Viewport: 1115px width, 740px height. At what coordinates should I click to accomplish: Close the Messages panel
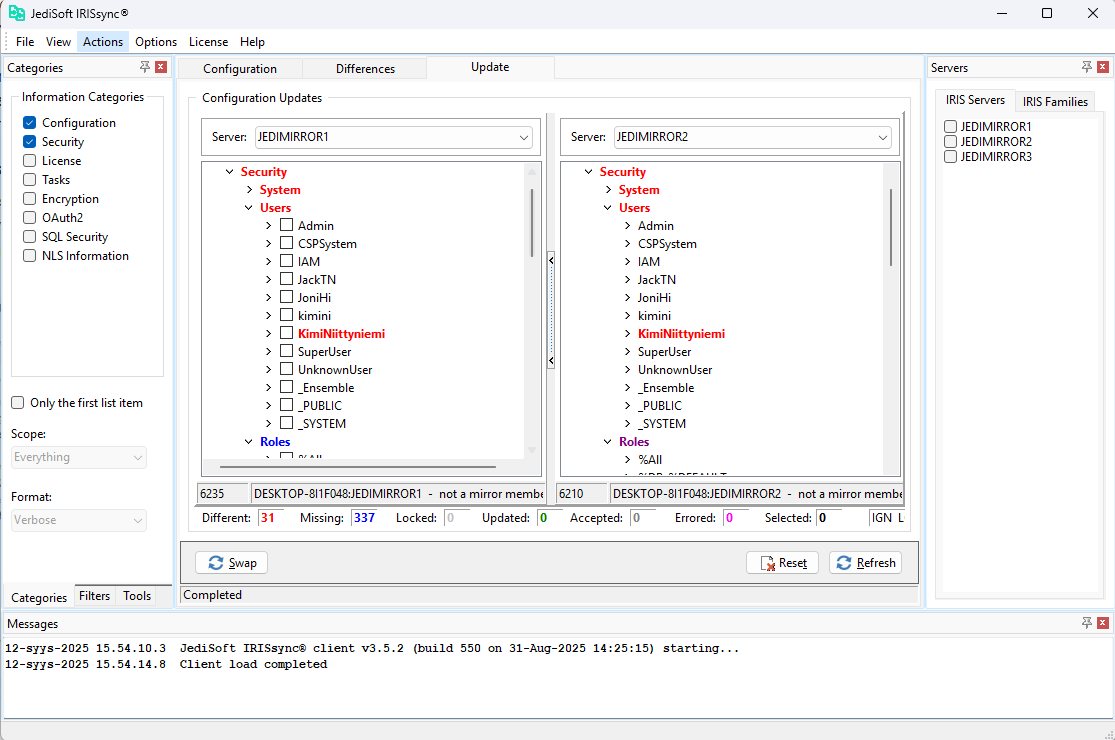(x=1103, y=623)
